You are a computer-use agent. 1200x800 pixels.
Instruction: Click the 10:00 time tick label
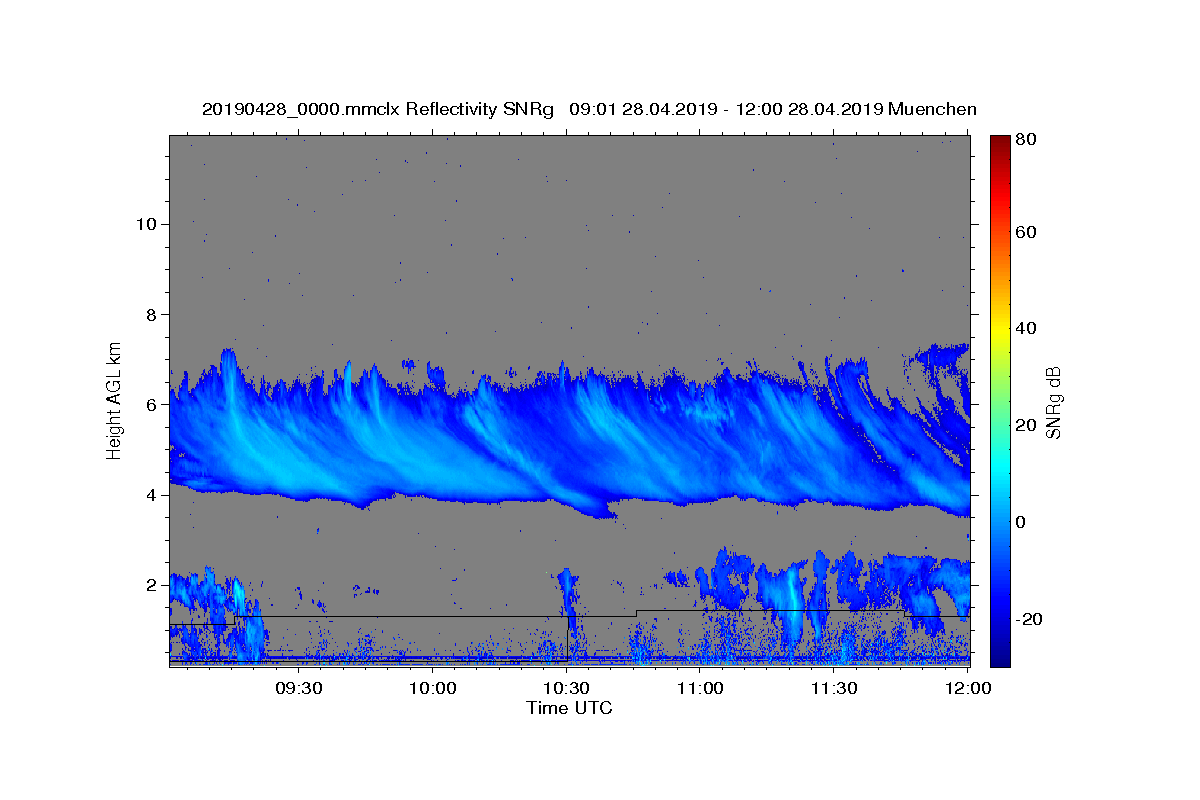click(x=433, y=688)
